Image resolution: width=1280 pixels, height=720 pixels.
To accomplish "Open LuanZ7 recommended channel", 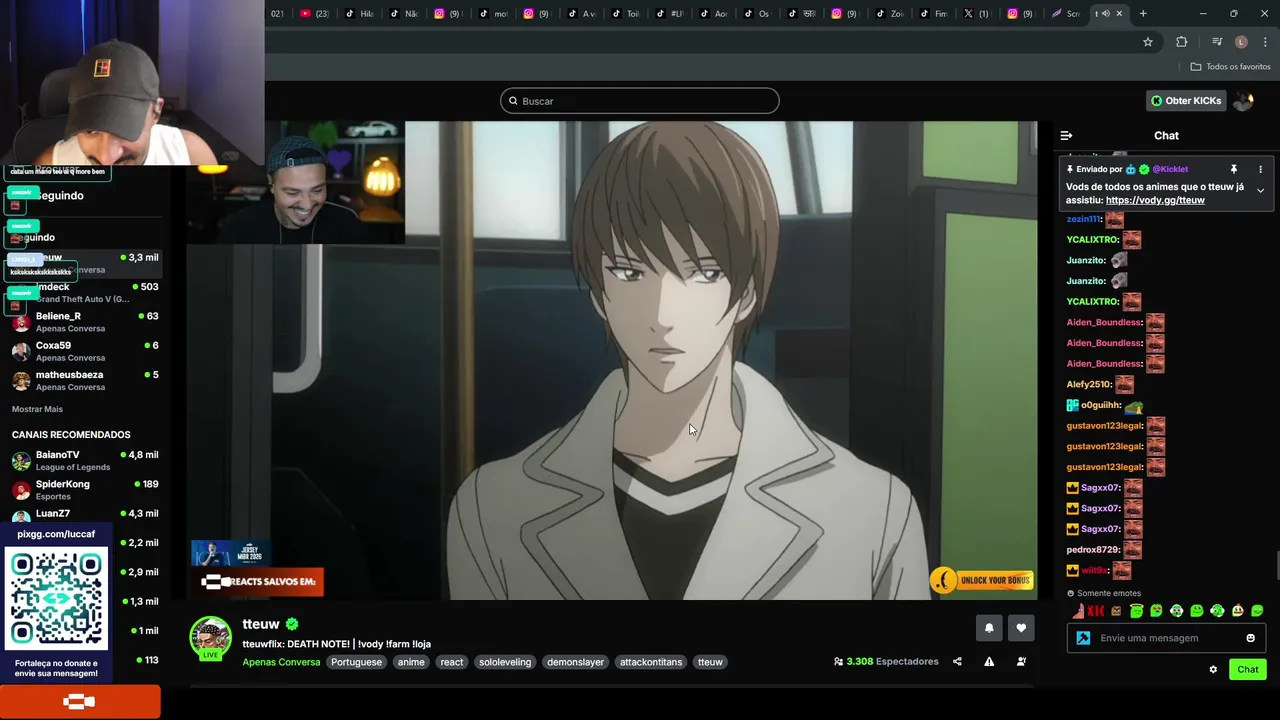I will coord(85,514).
